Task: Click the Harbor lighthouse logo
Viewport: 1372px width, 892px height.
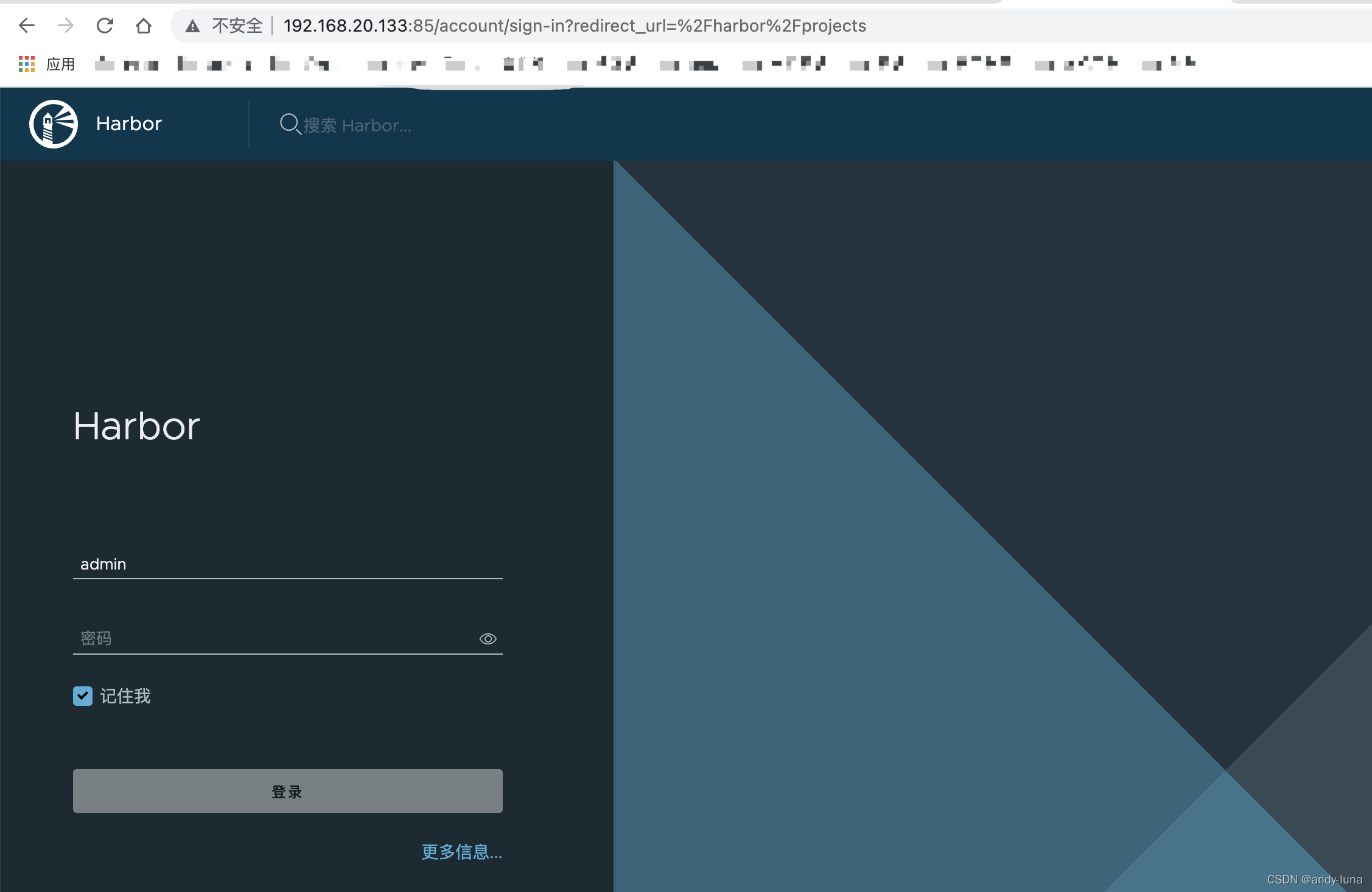Action: 54,123
